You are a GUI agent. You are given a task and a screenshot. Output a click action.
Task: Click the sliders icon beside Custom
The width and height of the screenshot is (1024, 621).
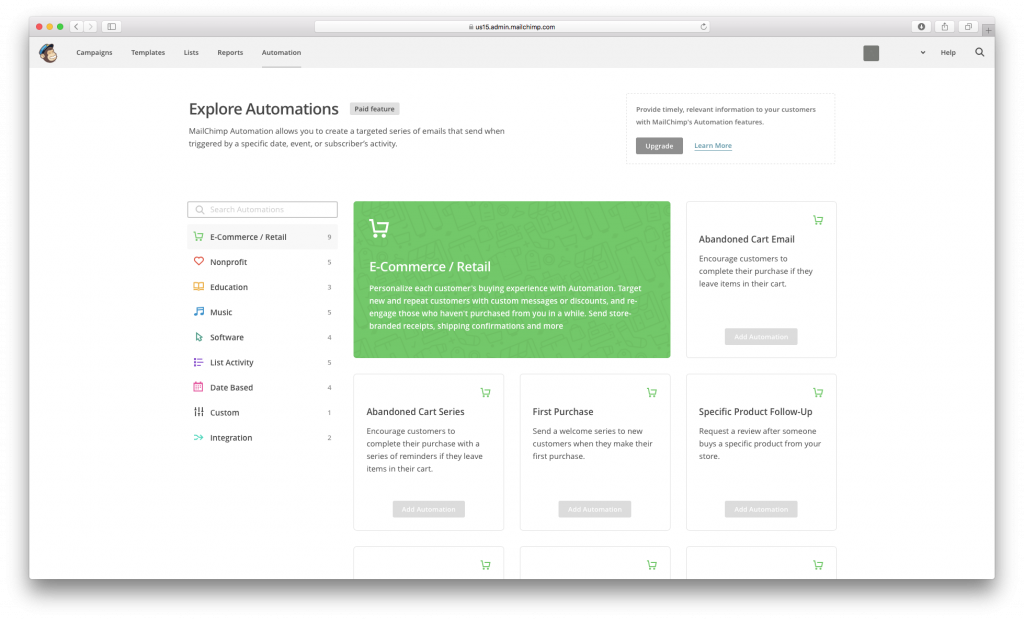click(199, 412)
